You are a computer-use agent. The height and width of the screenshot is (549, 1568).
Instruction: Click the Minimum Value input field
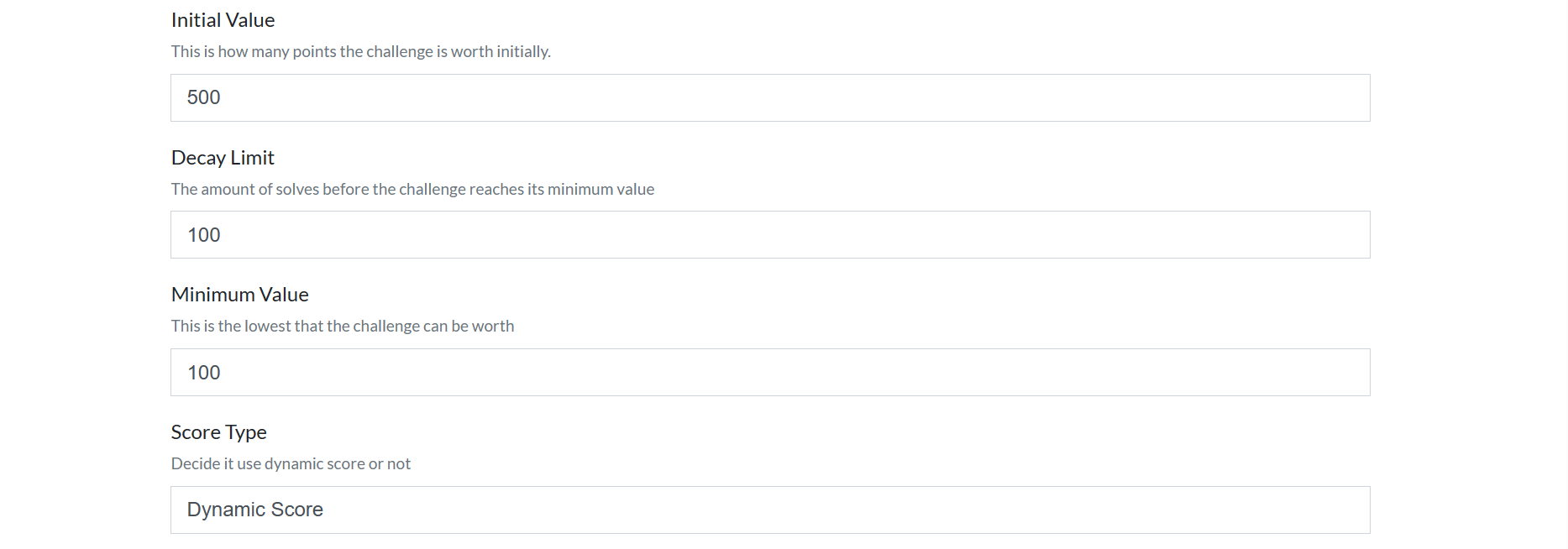[769, 373]
